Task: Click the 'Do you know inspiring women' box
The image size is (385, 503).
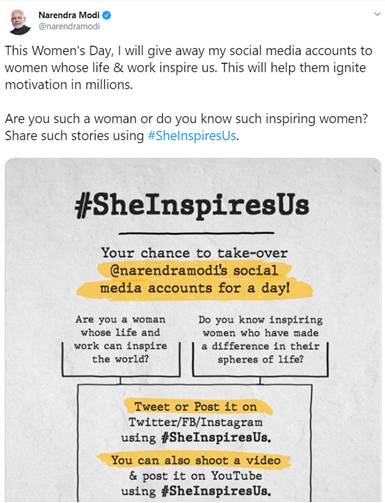Action: tap(260, 345)
